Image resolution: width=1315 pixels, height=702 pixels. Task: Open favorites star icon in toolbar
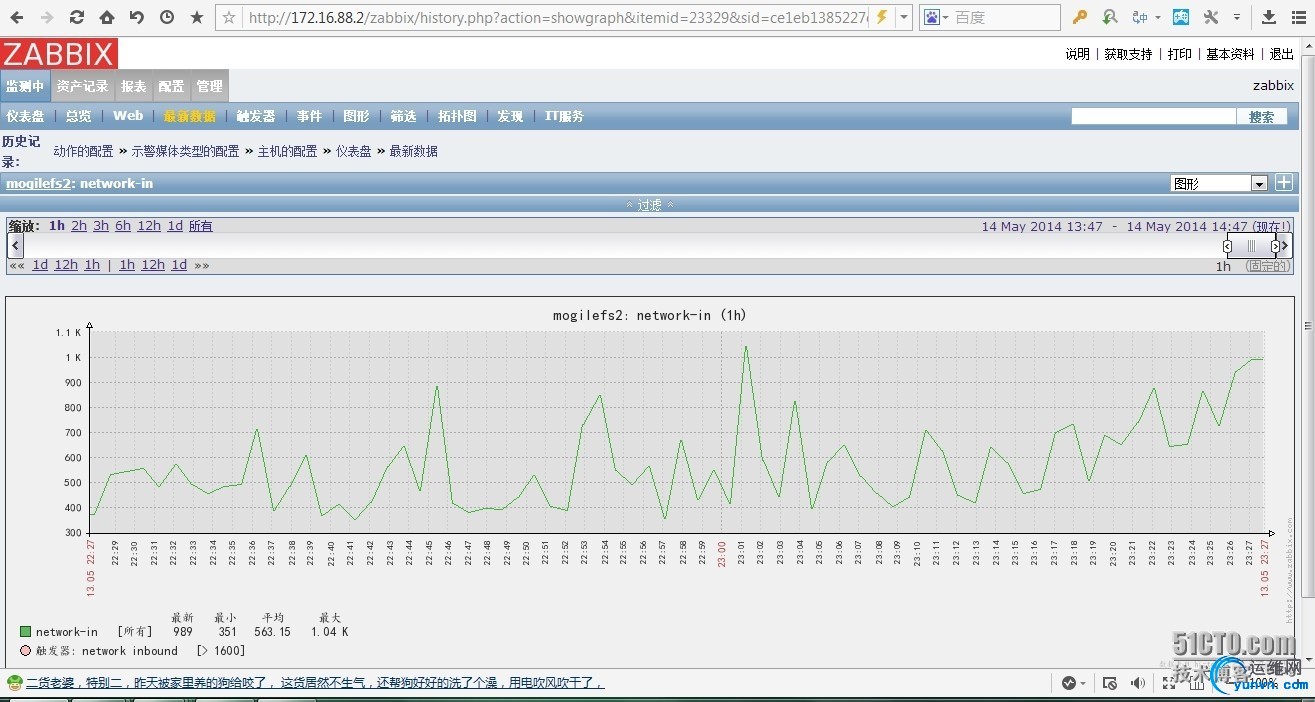click(197, 17)
